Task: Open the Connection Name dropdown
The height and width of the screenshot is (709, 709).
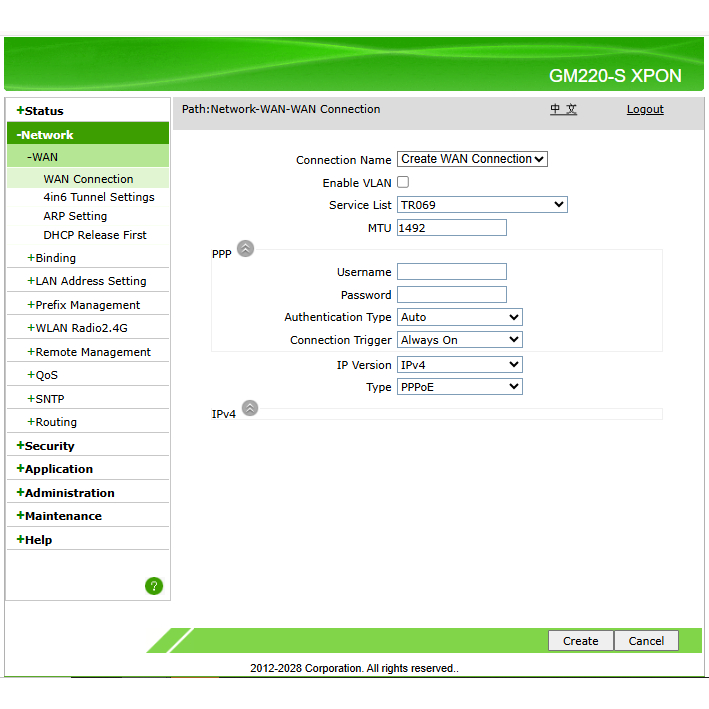Action: [x=472, y=159]
